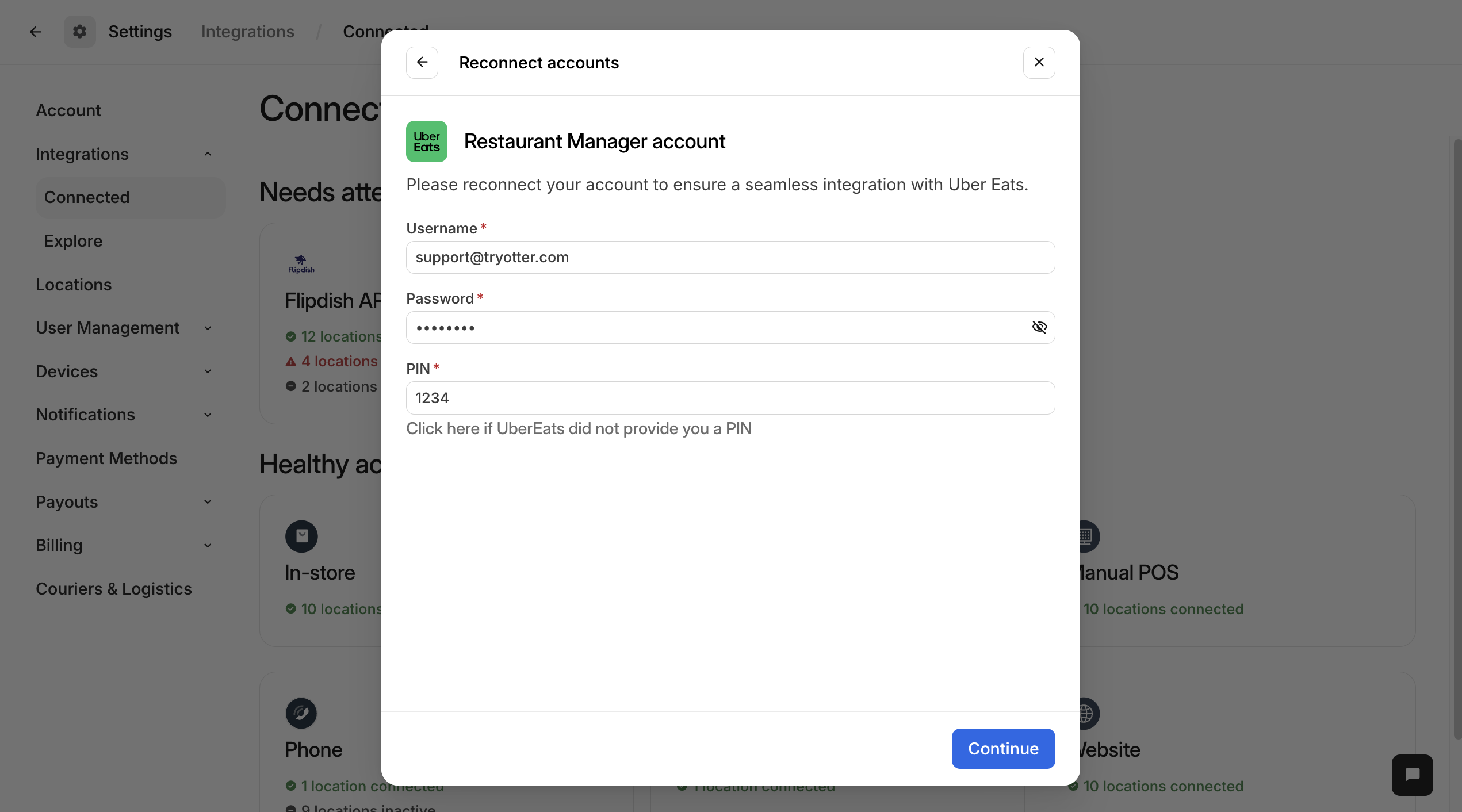Screen dimensions: 1462x812
Task: Select Payment Methods in sidebar
Action: (106, 458)
